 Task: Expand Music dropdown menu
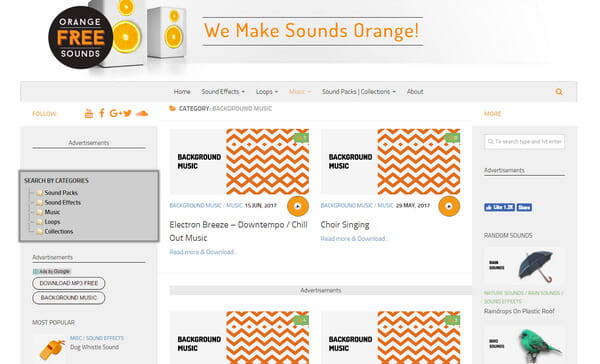tap(300, 92)
